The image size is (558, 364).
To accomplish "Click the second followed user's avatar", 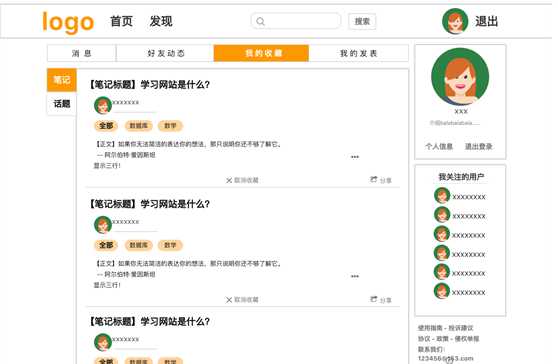I will 442,215.
